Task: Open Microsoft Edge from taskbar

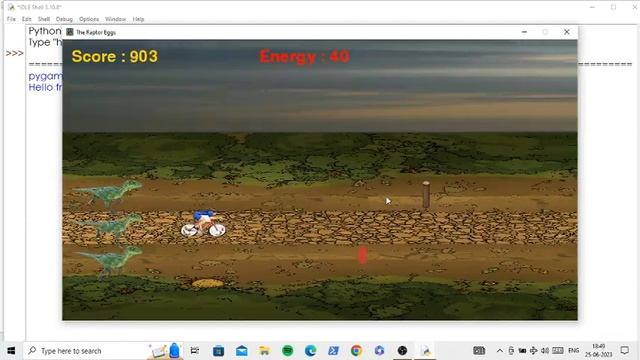Action: (311, 351)
